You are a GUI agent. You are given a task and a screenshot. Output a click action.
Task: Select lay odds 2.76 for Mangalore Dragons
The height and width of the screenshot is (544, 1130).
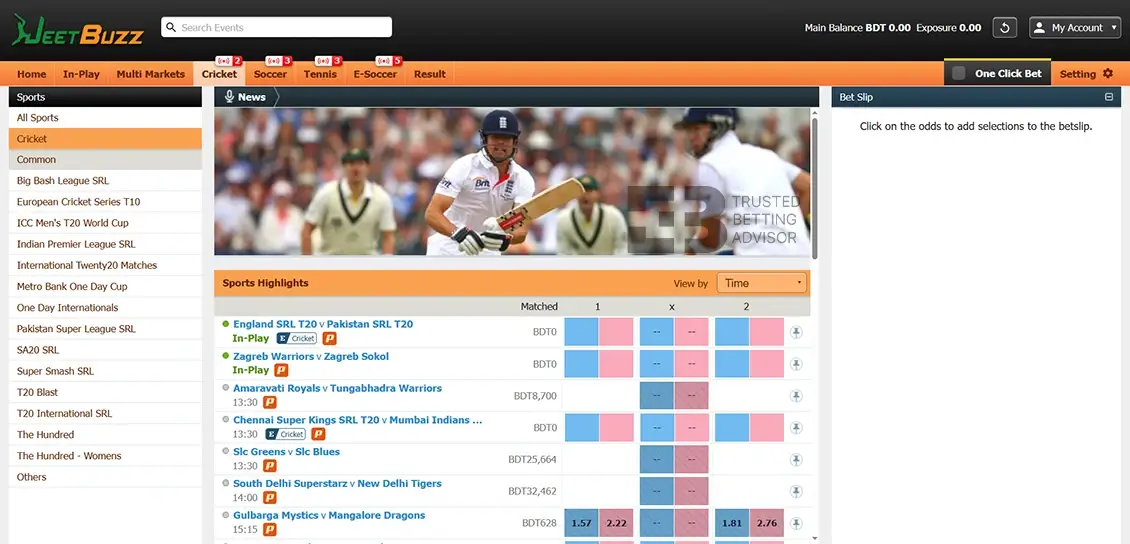tap(767, 523)
